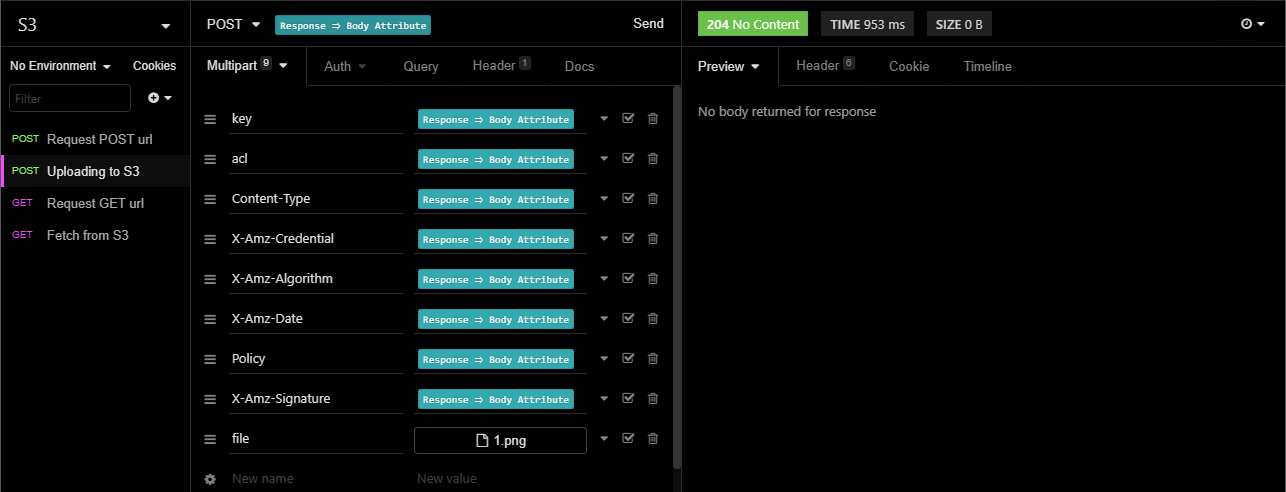Open the Cookies manager
This screenshot has width=1286, height=492.
tap(154, 66)
